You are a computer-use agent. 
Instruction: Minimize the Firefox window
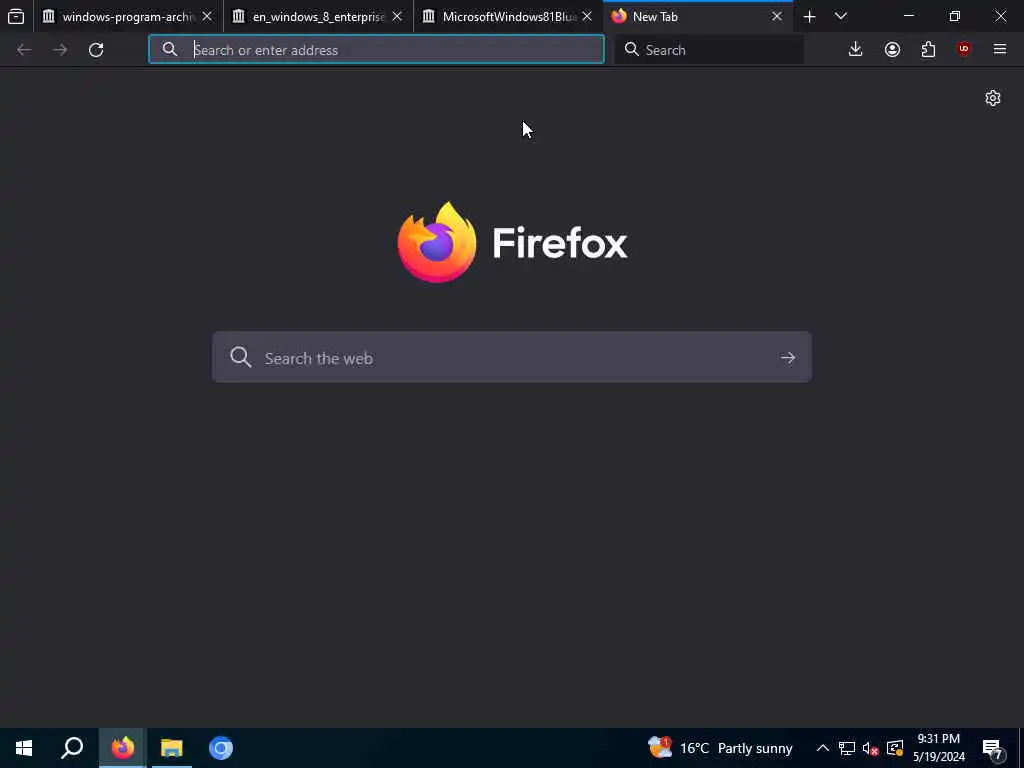coord(908,16)
